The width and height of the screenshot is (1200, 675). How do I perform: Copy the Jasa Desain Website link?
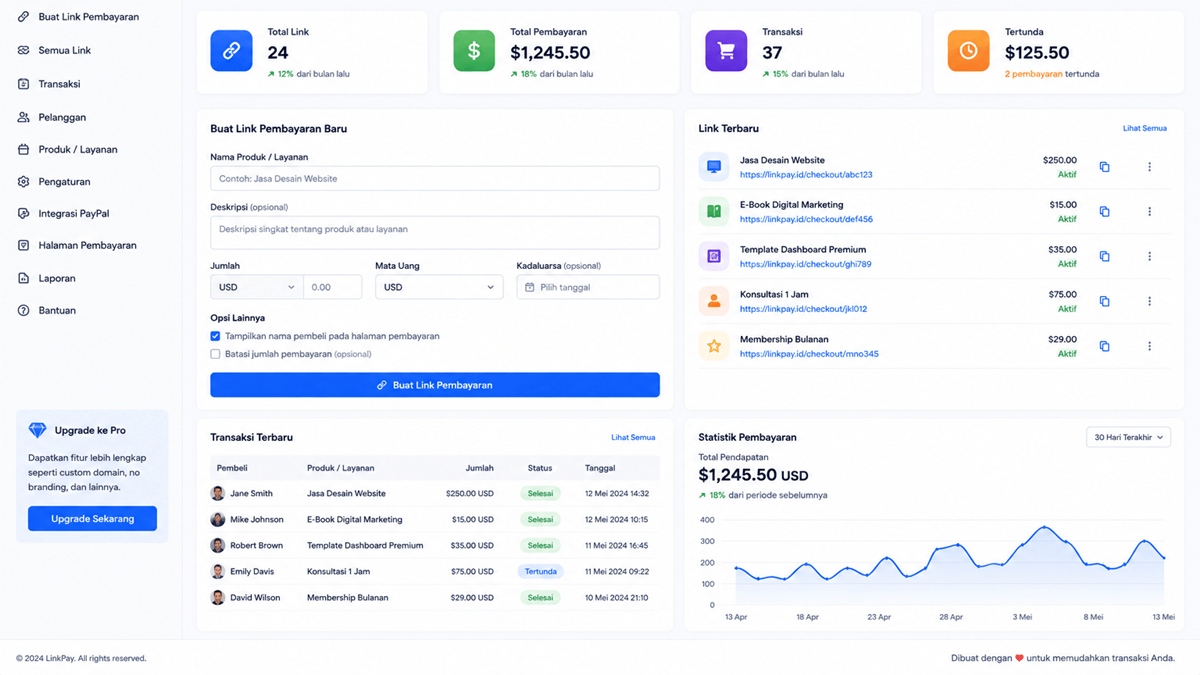(1104, 167)
